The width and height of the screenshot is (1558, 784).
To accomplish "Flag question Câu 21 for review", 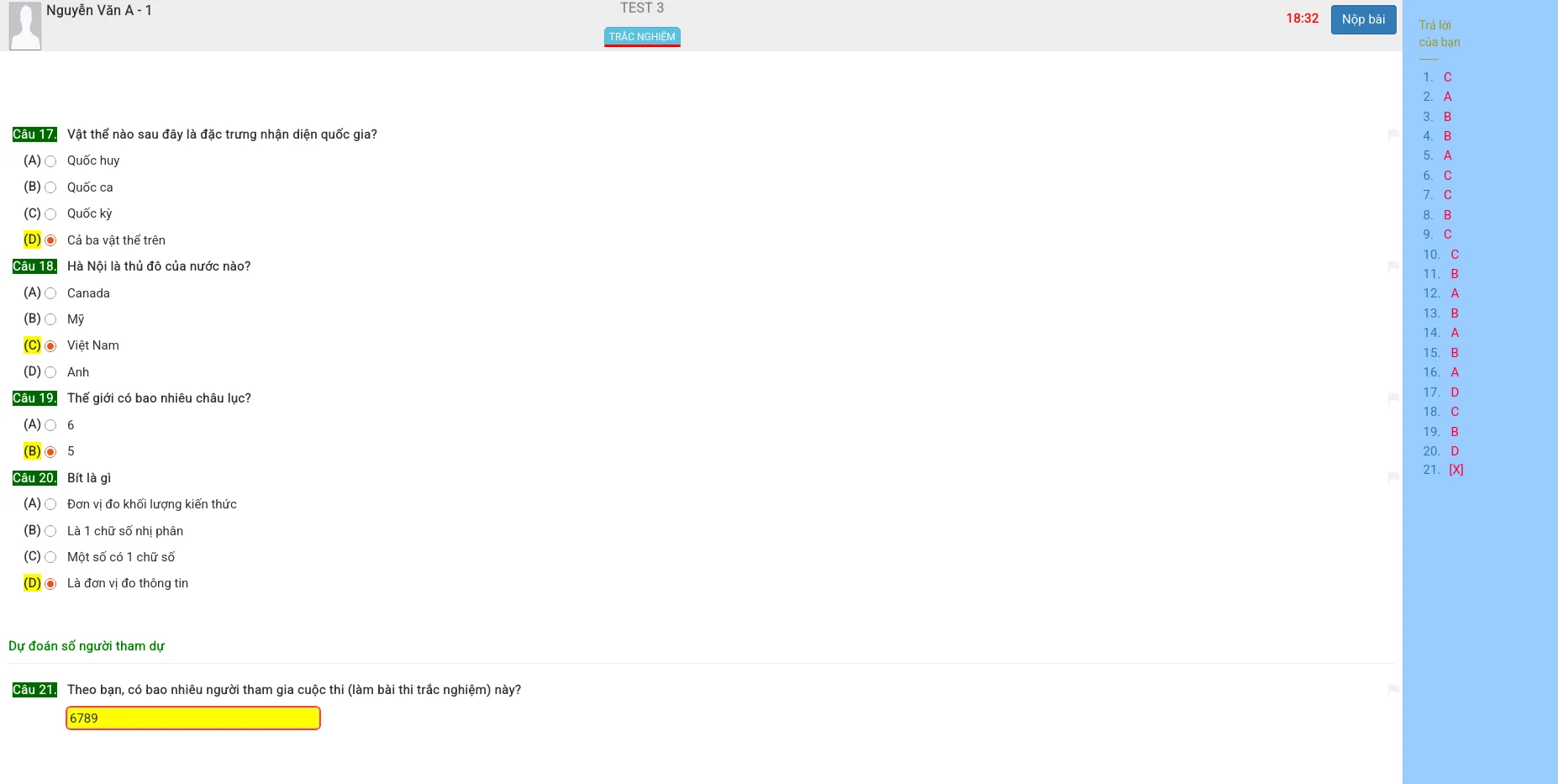I will (x=1393, y=690).
